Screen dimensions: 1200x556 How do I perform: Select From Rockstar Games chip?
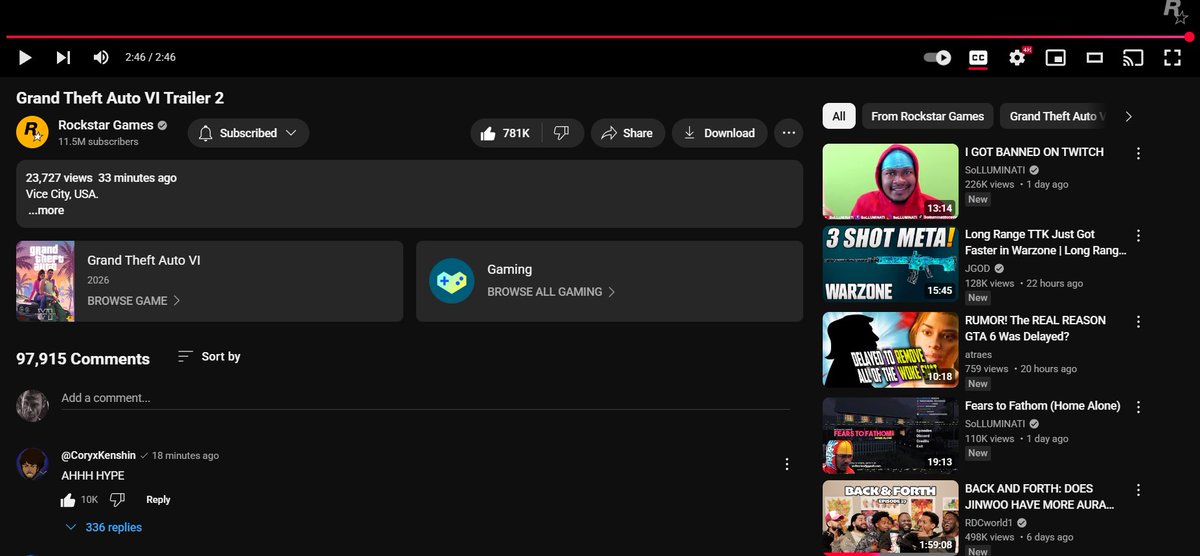pyautogui.click(x=927, y=116)
